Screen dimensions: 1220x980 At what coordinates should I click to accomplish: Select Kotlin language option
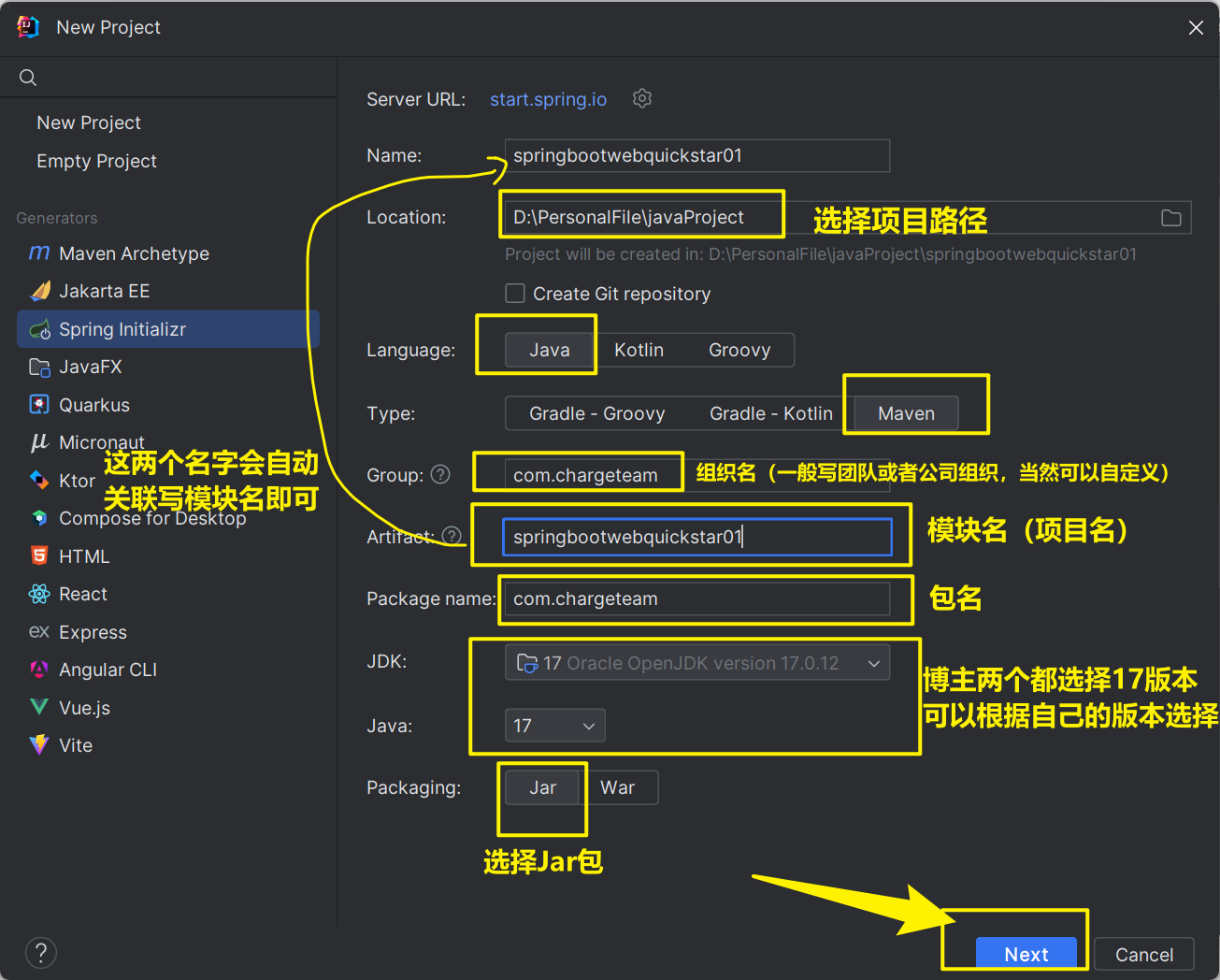(x=639, y=350)
